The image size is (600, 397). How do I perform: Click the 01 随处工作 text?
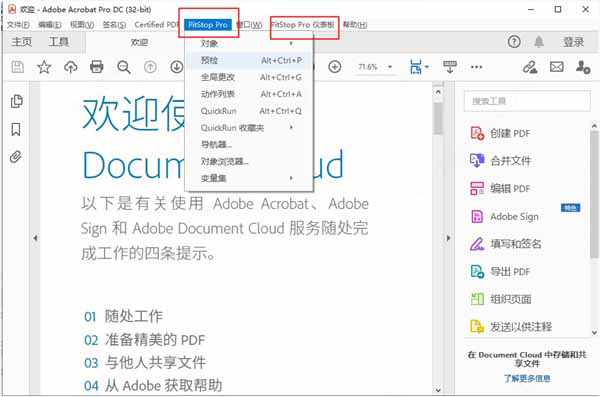pos(123,316)
